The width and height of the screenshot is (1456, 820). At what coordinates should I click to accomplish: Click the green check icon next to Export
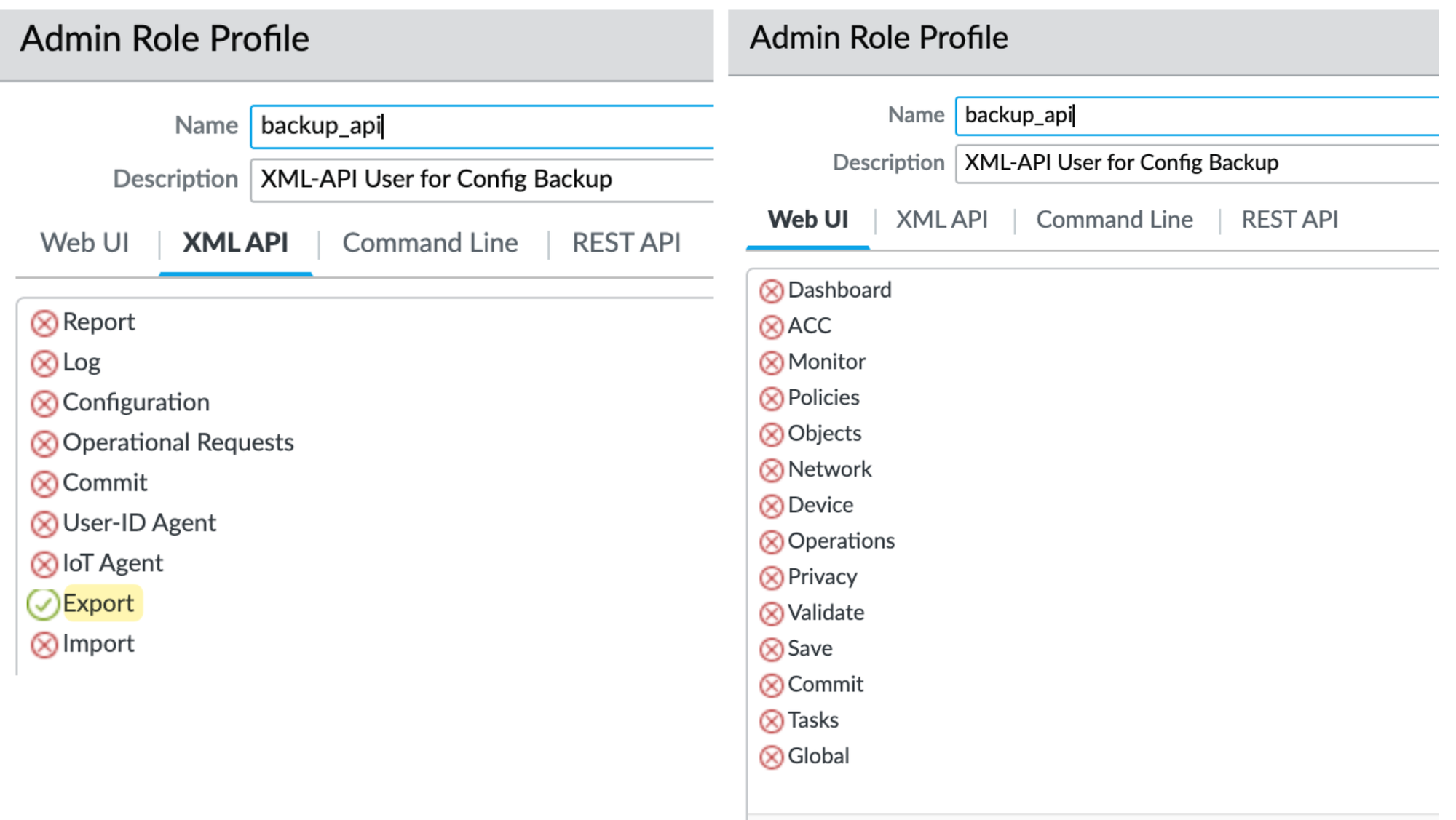(43, 604)
